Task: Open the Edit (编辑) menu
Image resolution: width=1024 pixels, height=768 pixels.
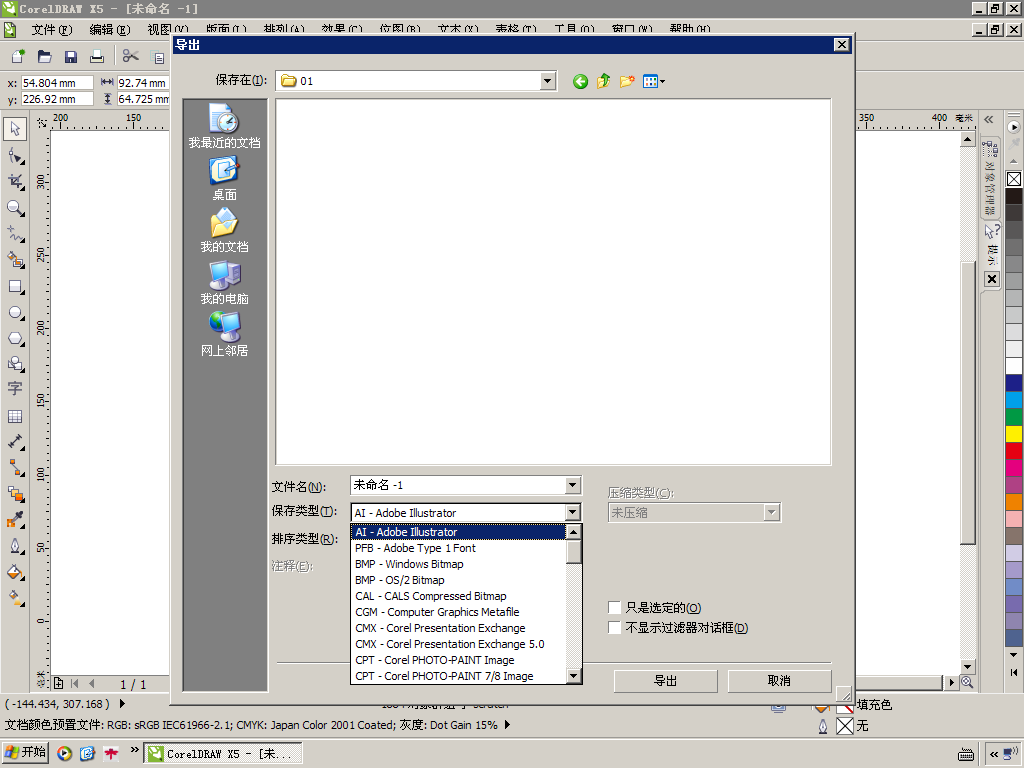Action: (x=110, y=29)
